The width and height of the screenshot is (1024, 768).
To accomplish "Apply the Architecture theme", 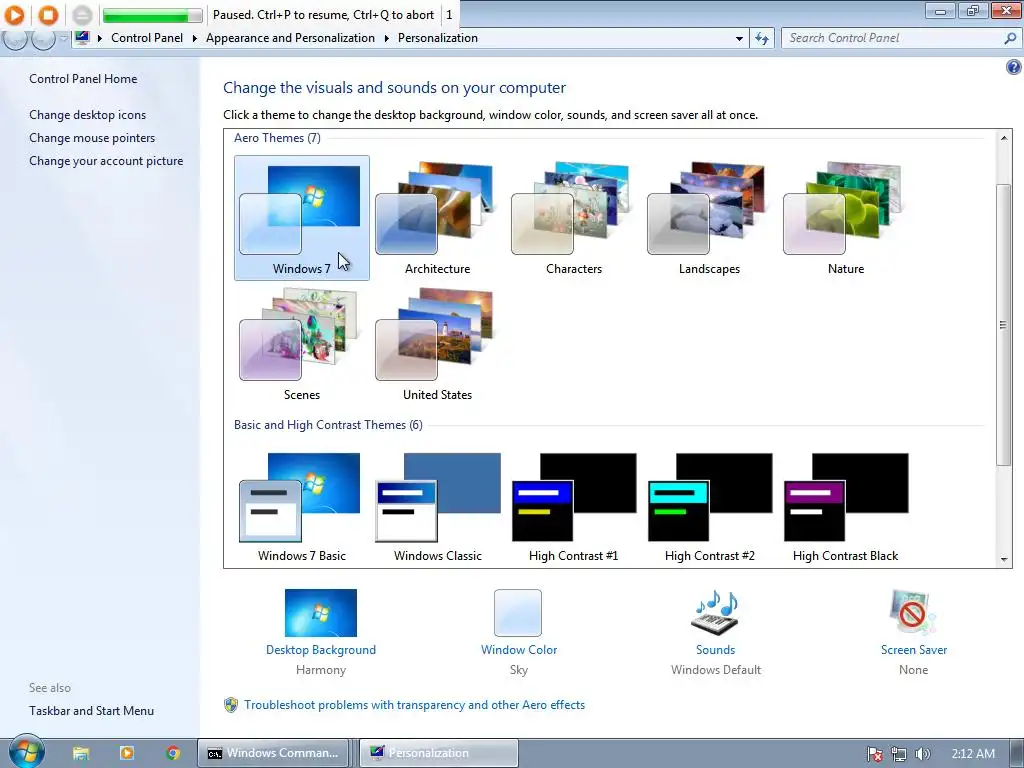I will [x=438, y=218].
